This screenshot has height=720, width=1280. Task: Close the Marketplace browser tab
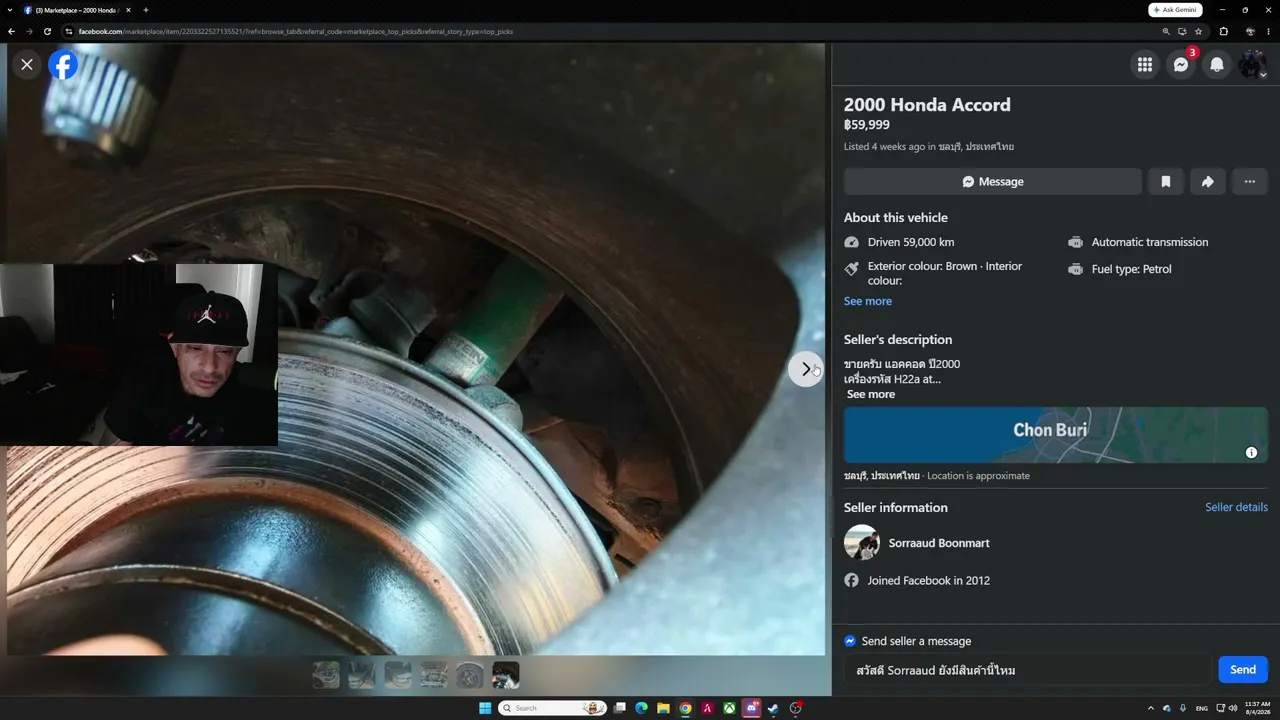pos(128,10)
